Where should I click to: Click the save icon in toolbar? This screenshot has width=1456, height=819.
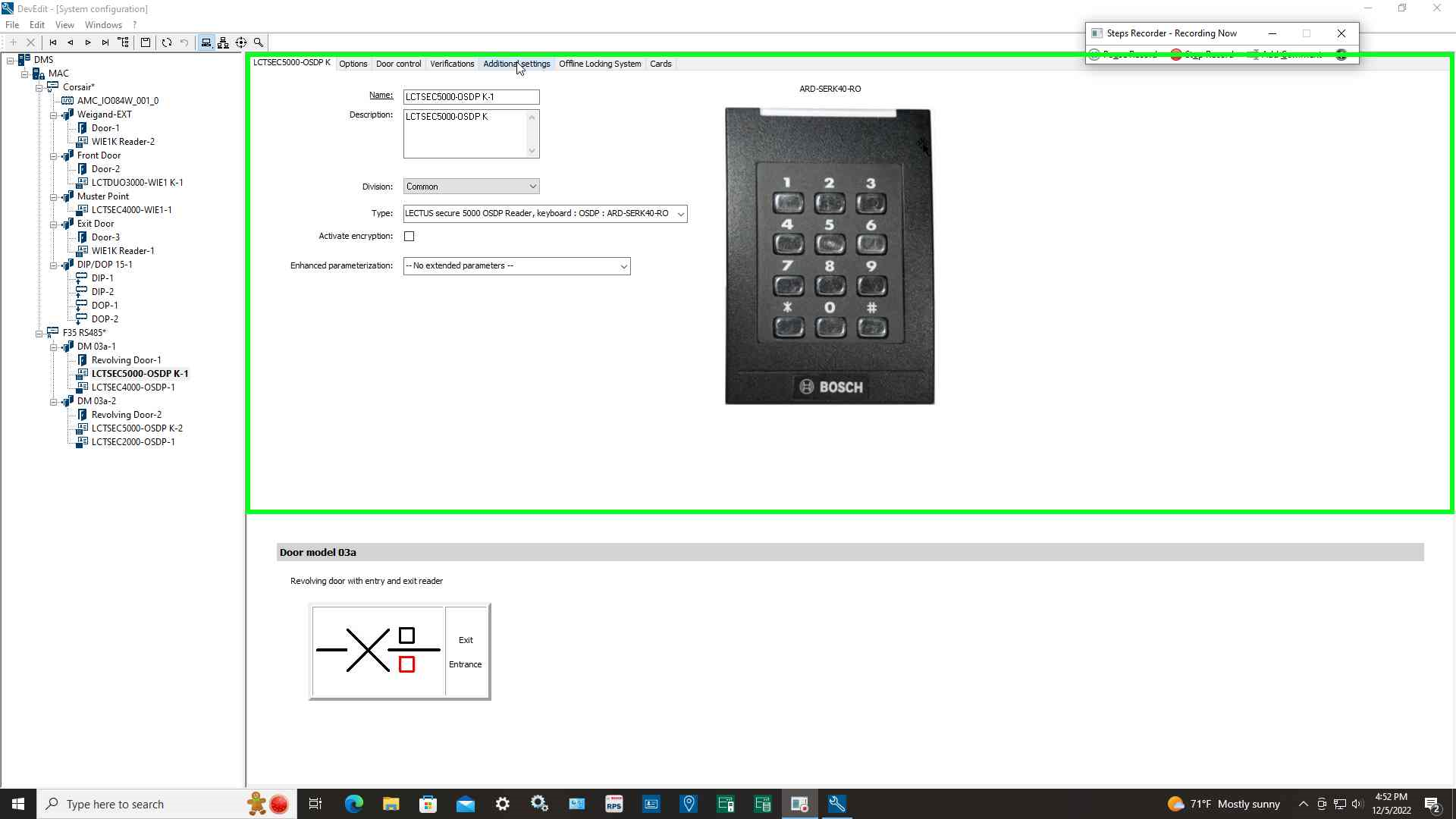(x=146, y=42)
